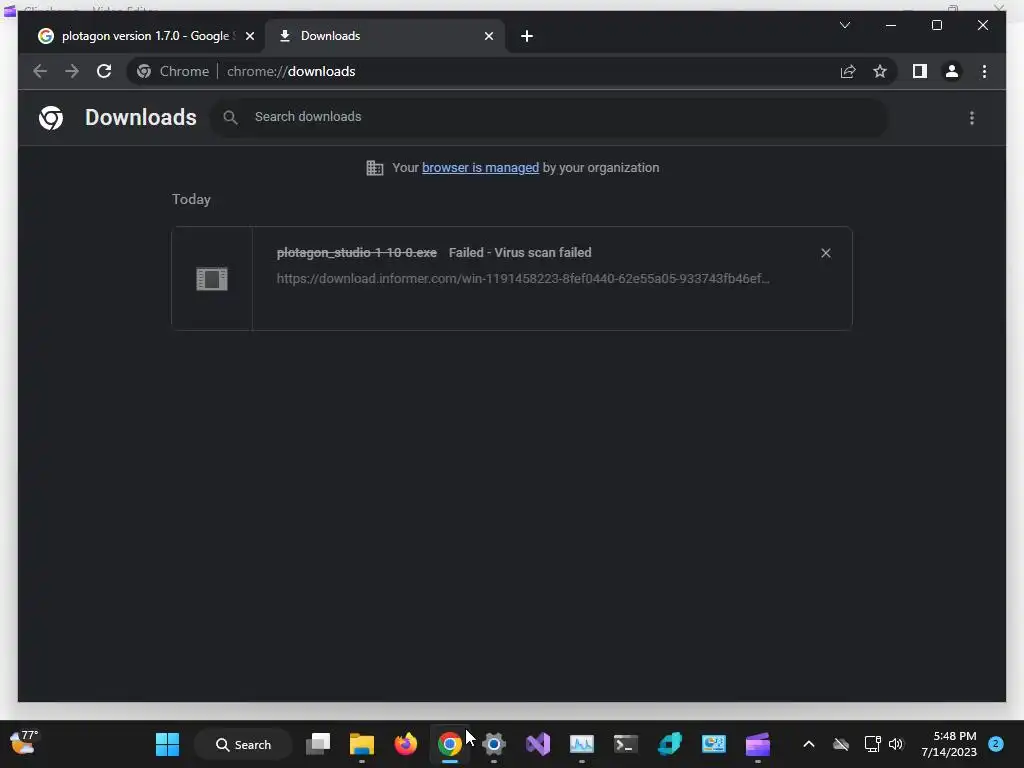Open Visual Studio from the taskbar
Image resolution: width=1024 pixels, height=768 pixels.
tap(538, 744)
